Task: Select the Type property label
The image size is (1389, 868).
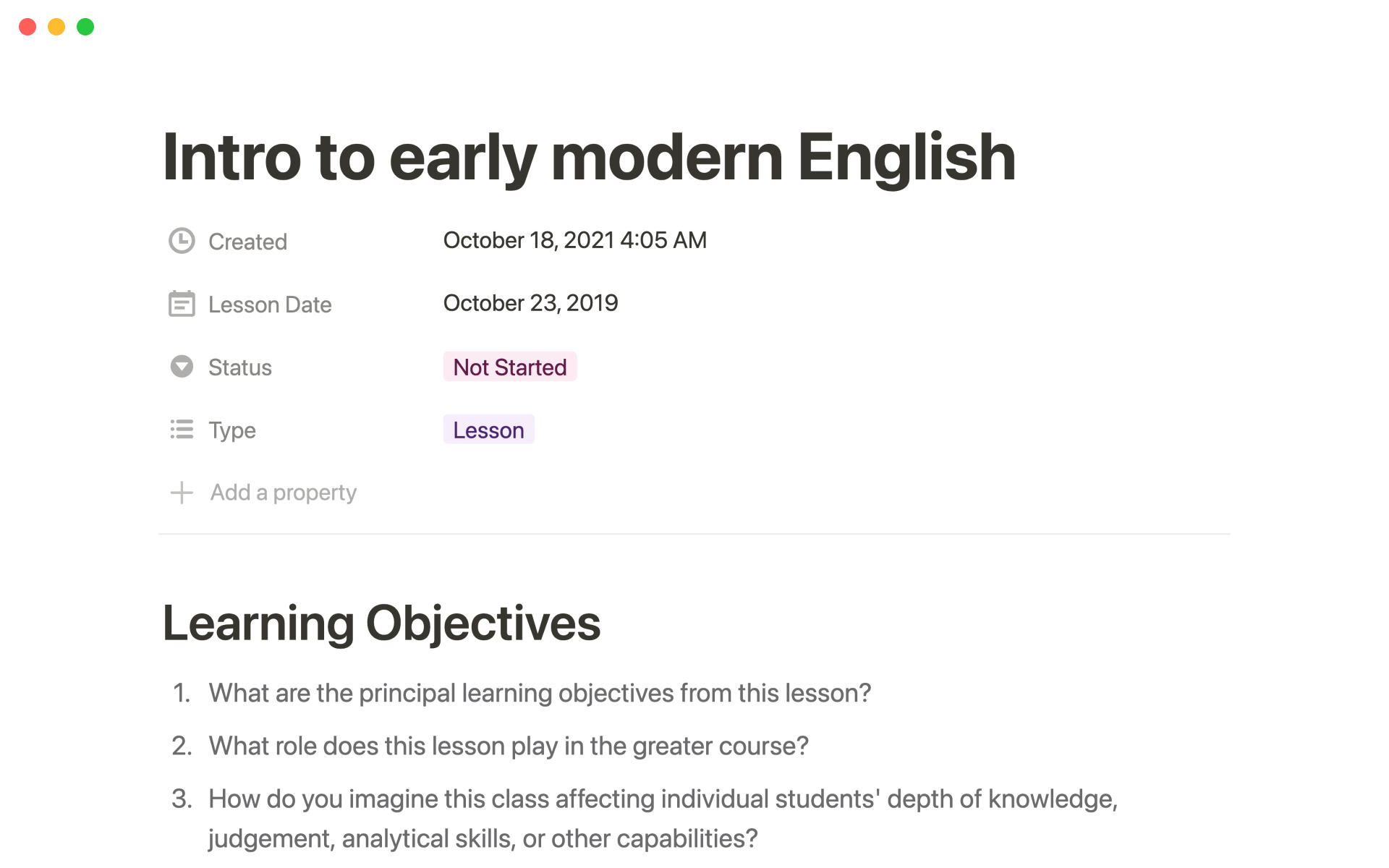Action: (x=232, y=430)
